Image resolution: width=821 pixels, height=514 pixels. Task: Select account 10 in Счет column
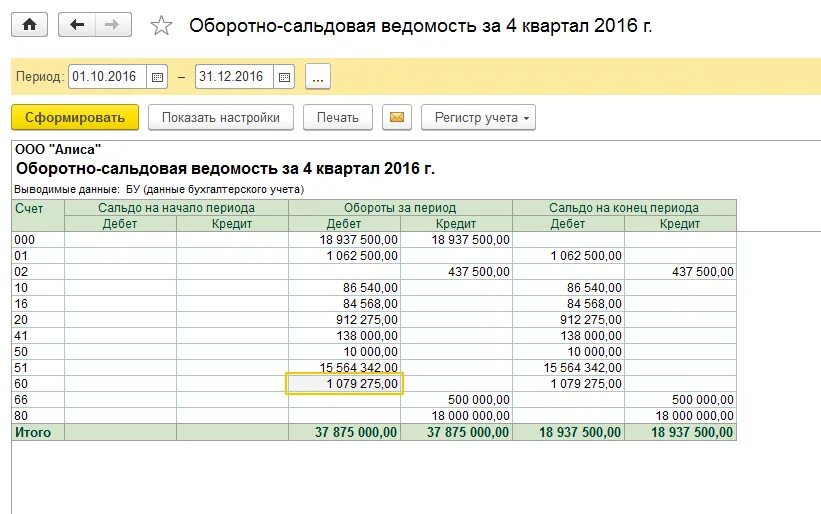(38, 288)
